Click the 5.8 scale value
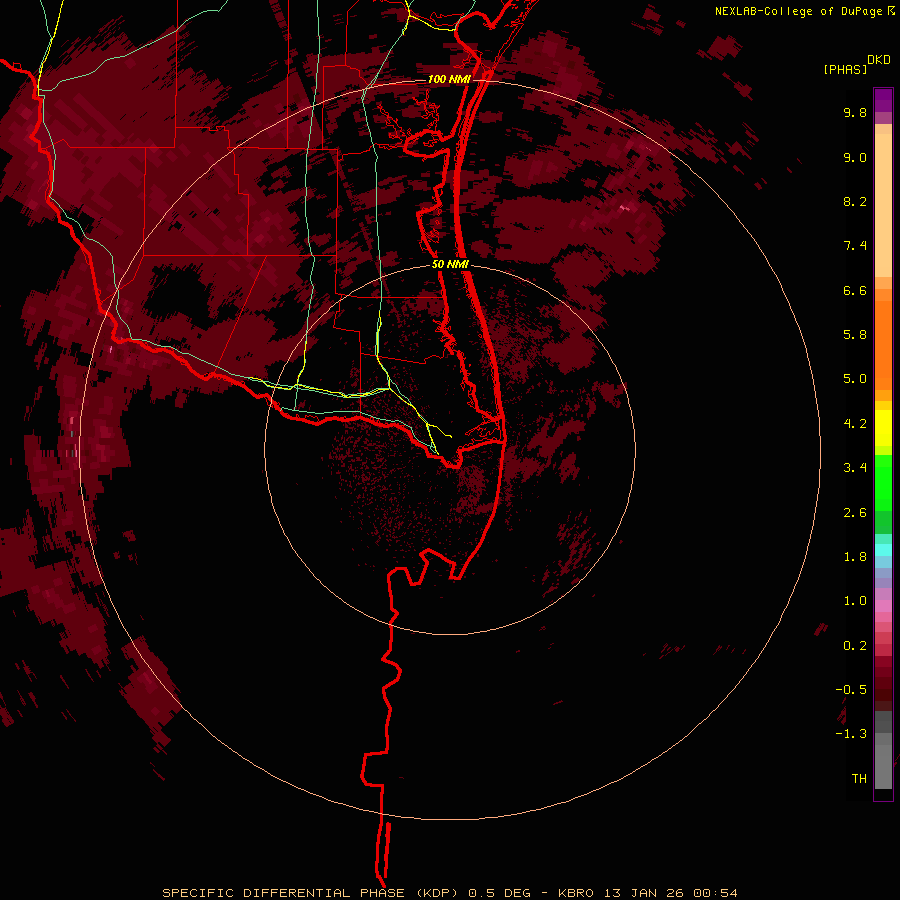The image size is (900, 900). click(x=855, y=335)
